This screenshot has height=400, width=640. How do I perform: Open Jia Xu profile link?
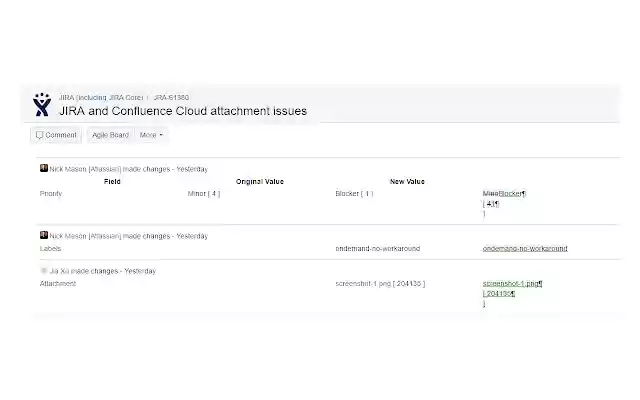click(60, 271)
